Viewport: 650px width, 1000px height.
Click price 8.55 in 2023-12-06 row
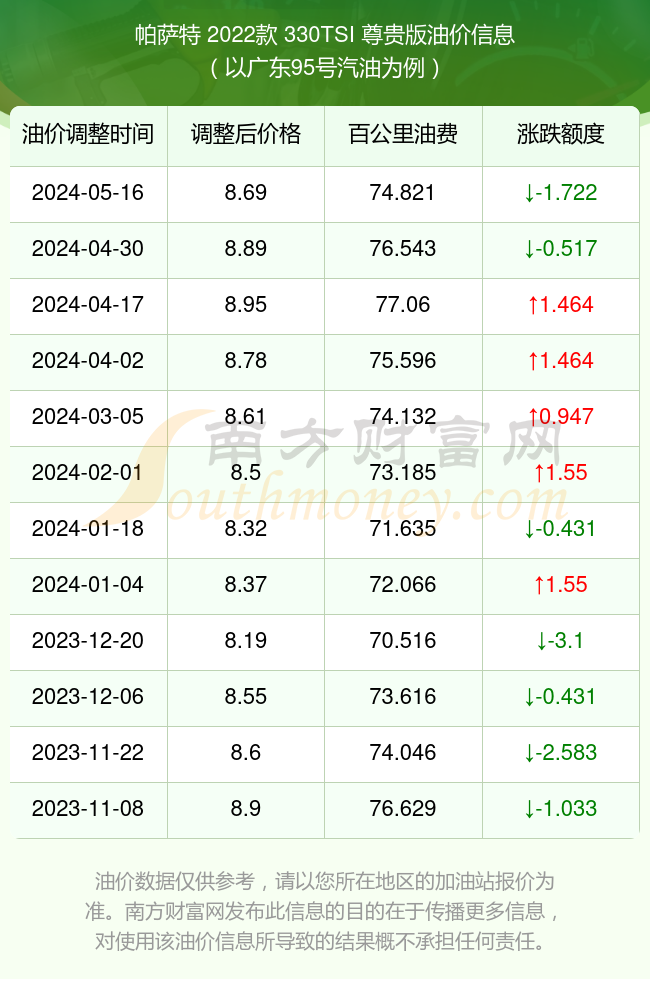[x=246, y=697]
